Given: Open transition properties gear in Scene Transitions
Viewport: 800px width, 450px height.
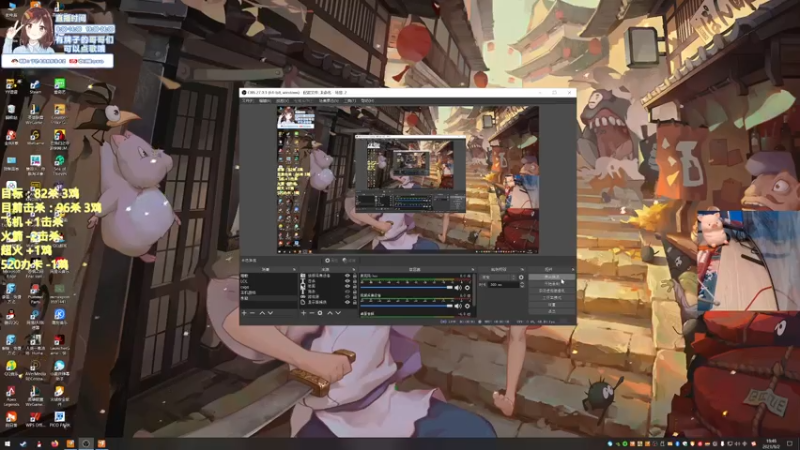Looking at the screenshot, I should (x=521, y=278).
